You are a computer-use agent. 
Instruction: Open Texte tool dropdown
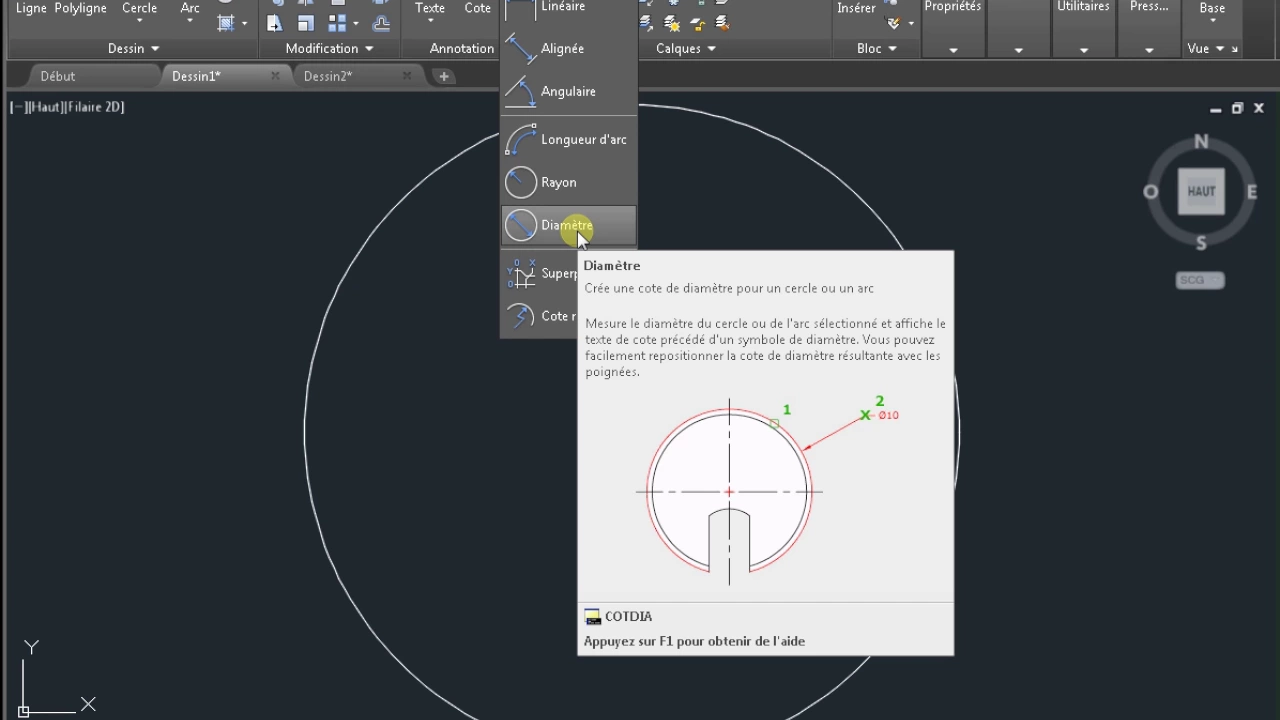pyautogui.click(x=430, y=22)
